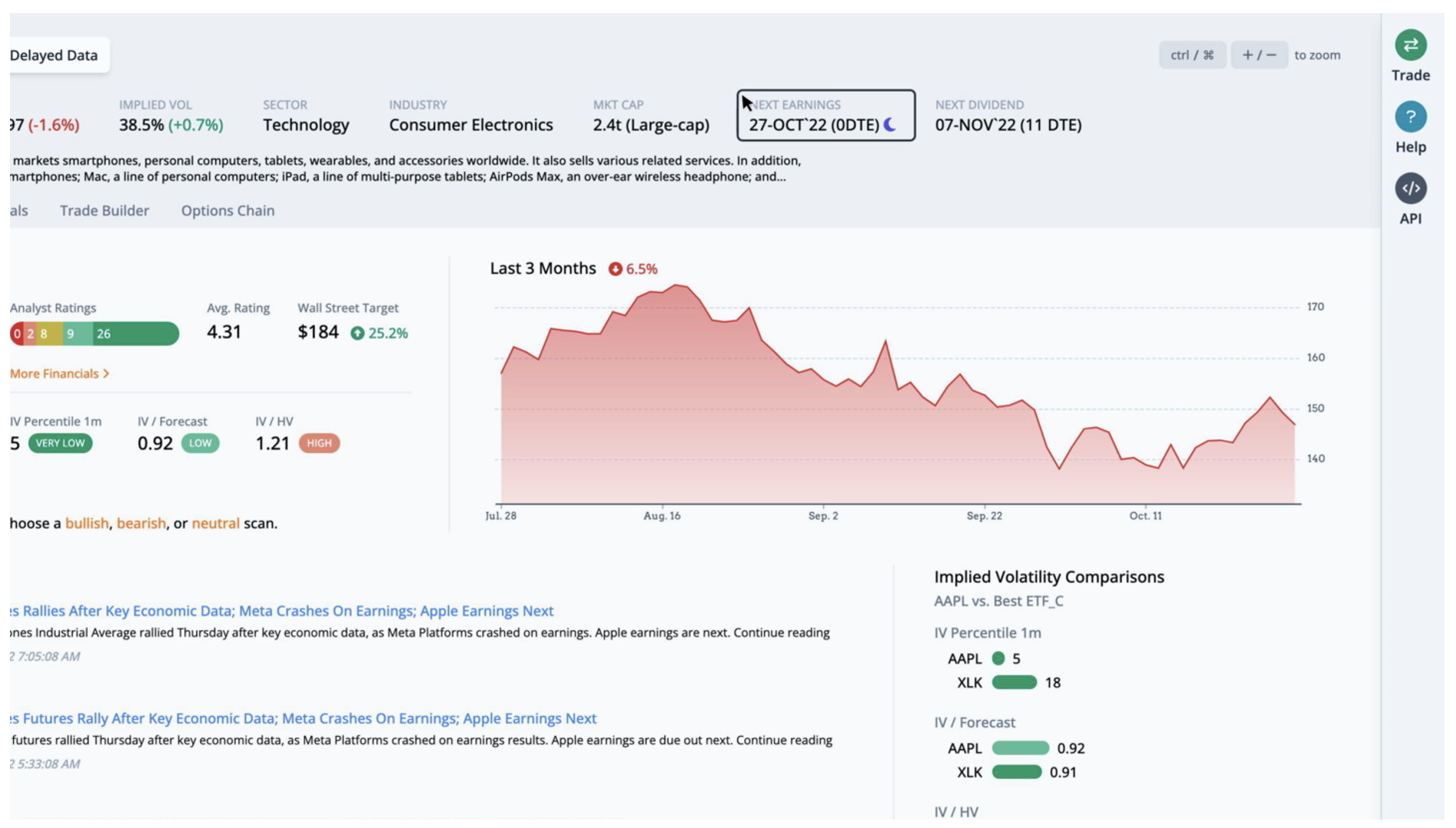The height and width of the screenshot is (828, 1456).
Task: Toggle the VERY LOW badge on IV Percentile
Action: tap(60, 443)
